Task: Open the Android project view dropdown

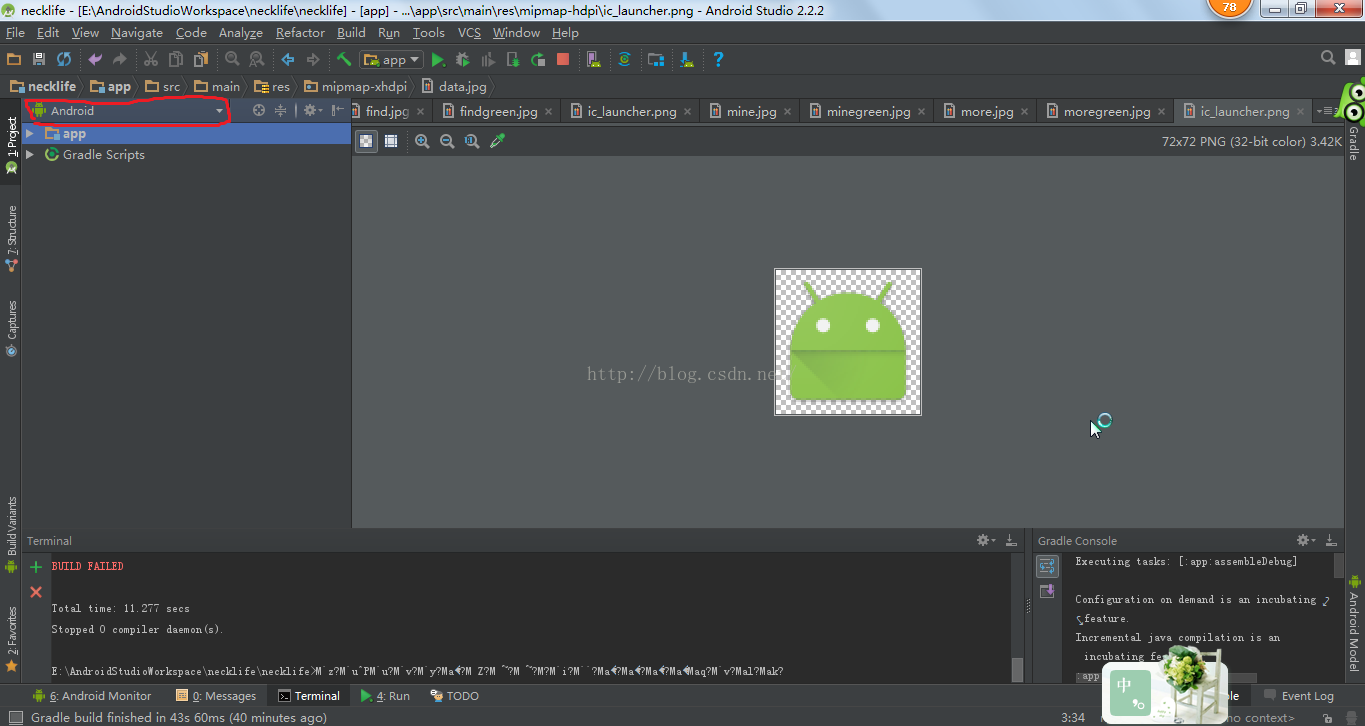Action: click(x=128, y=111)
